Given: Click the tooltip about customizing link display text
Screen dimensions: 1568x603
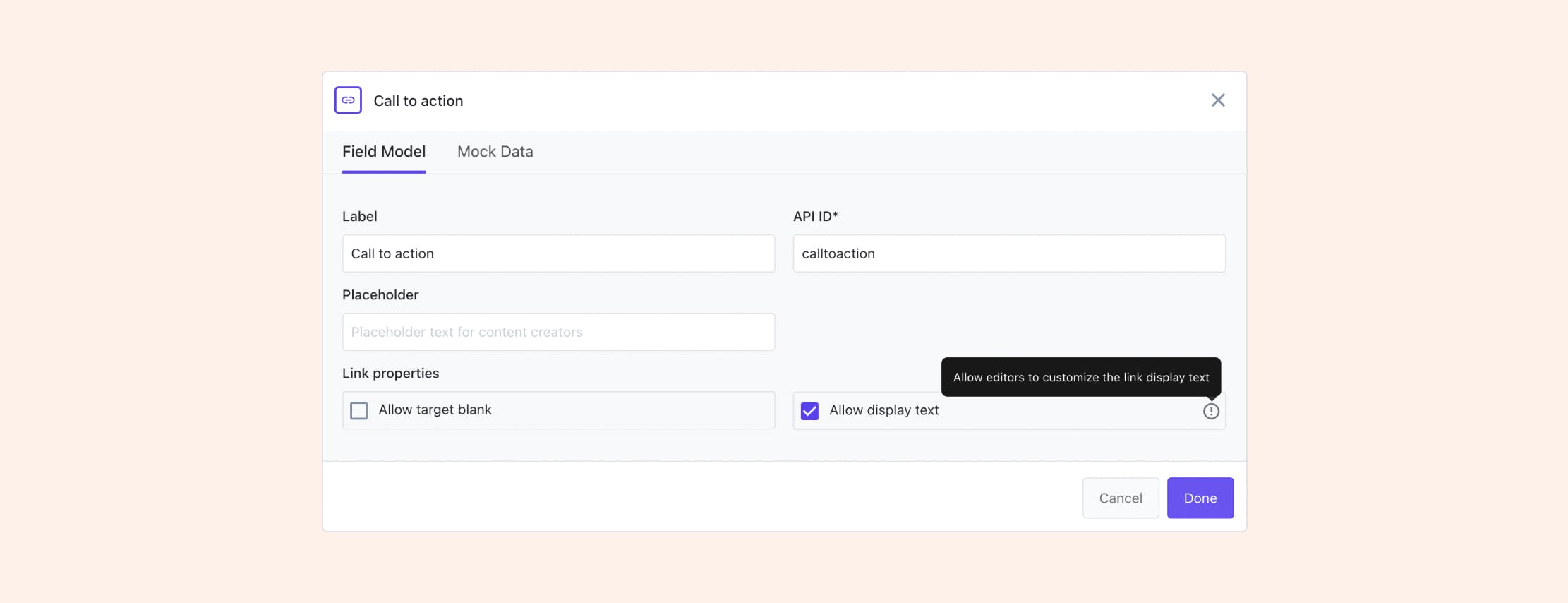Looking at the screenshot, I should [1080, 377].
